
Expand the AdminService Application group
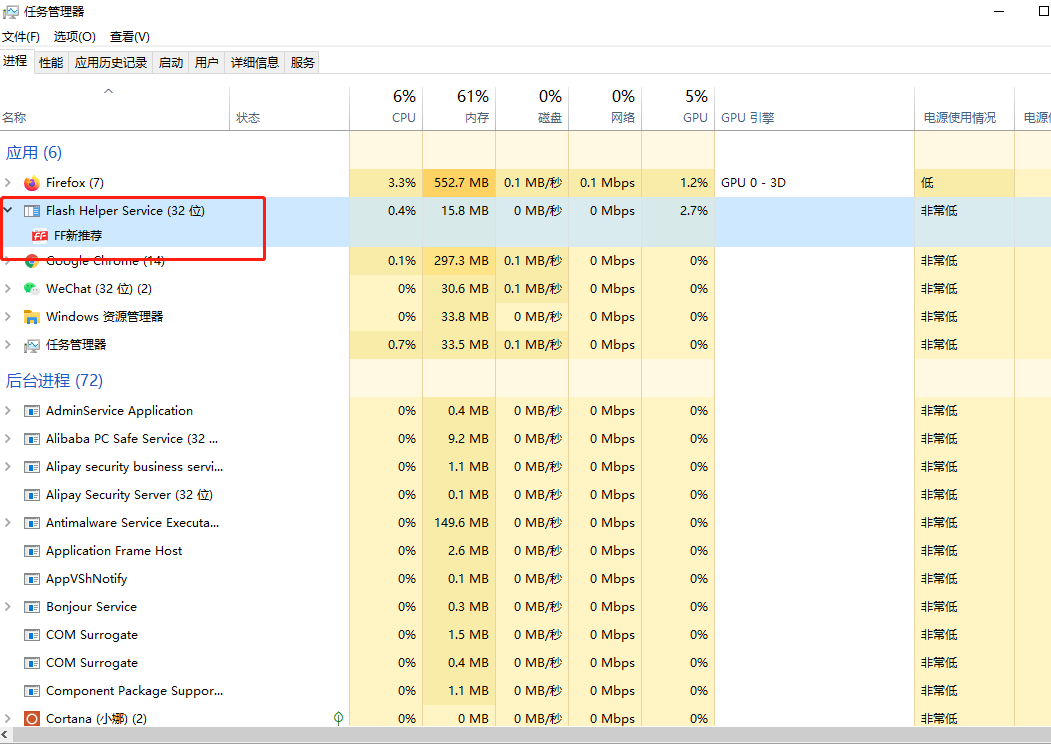tap(8, 410)
